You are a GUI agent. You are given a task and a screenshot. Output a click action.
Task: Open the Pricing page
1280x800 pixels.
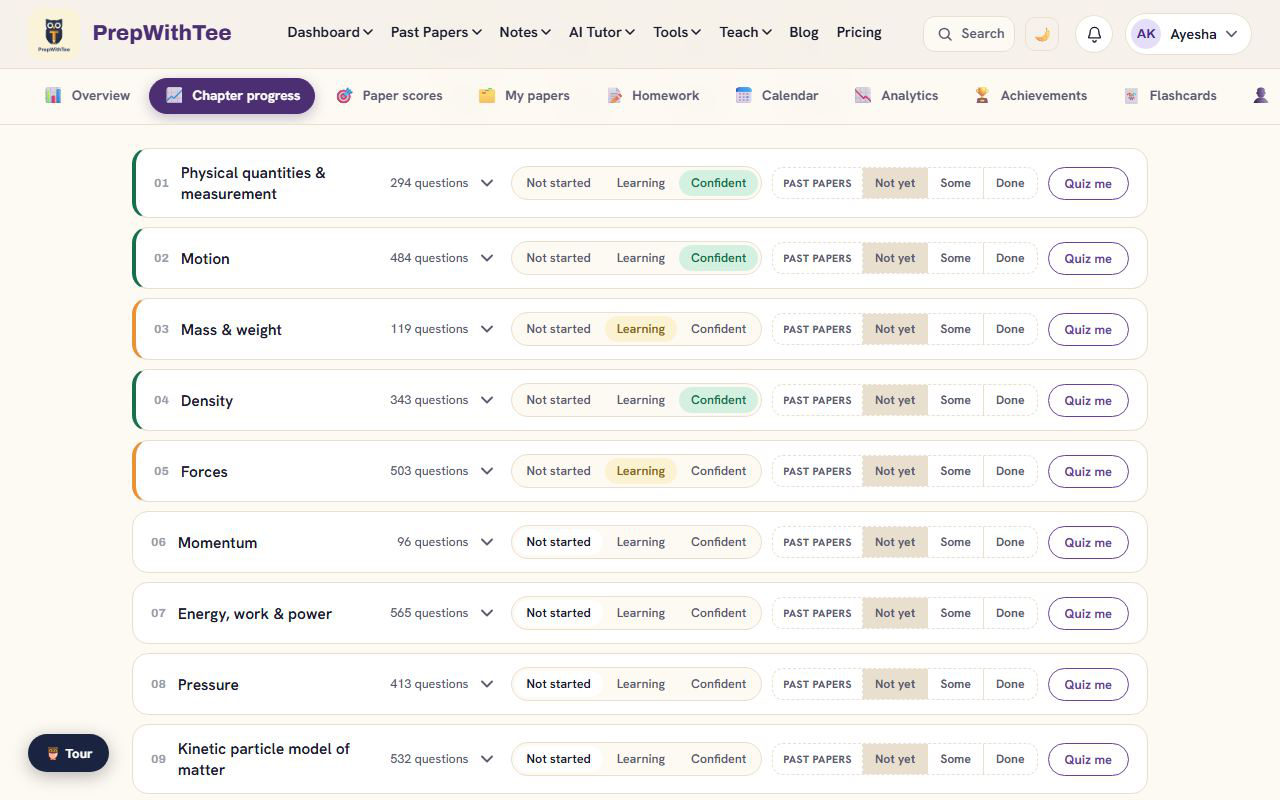[859, 32]
